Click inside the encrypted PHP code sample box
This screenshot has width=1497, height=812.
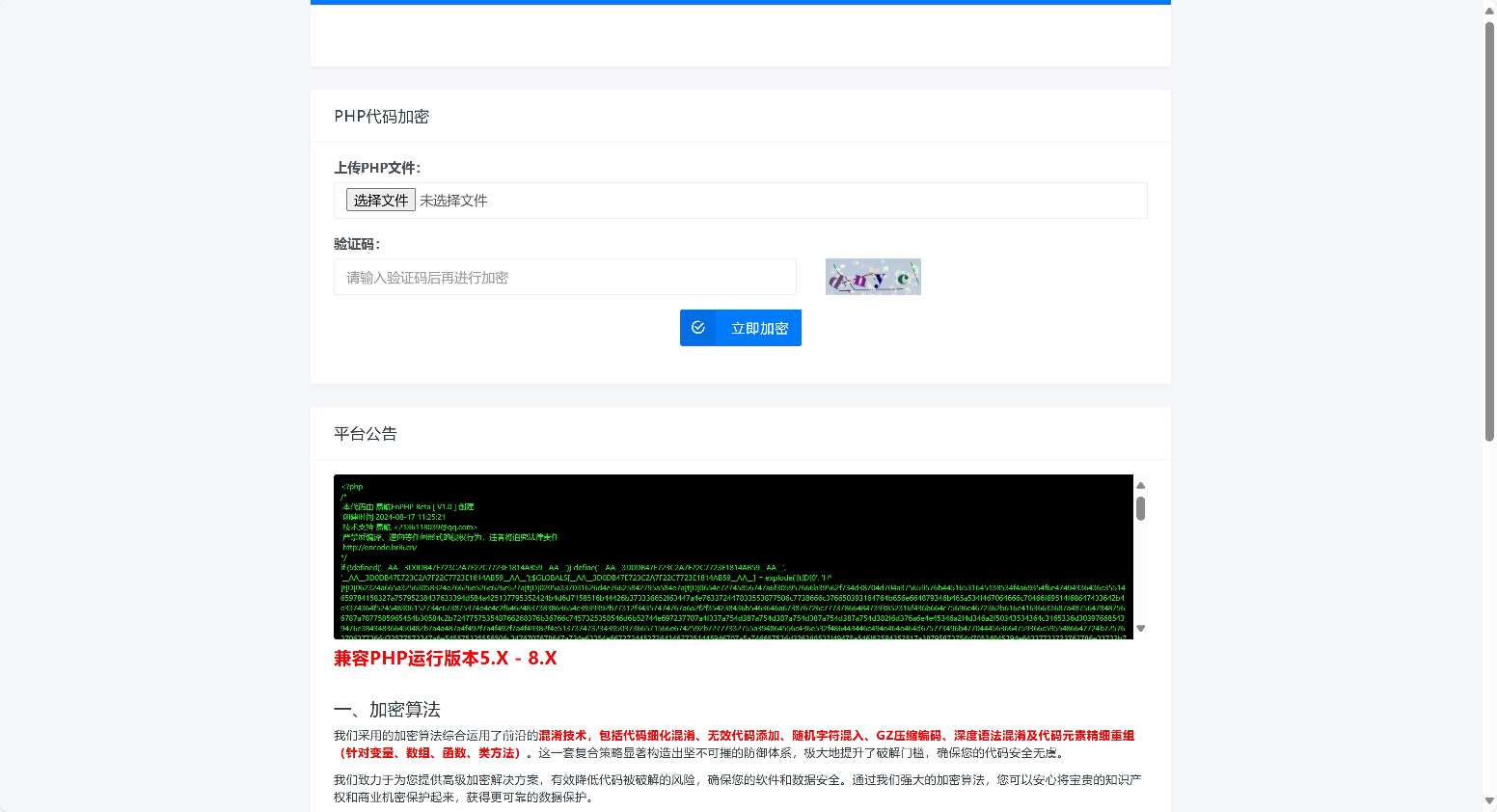(733, 556)
